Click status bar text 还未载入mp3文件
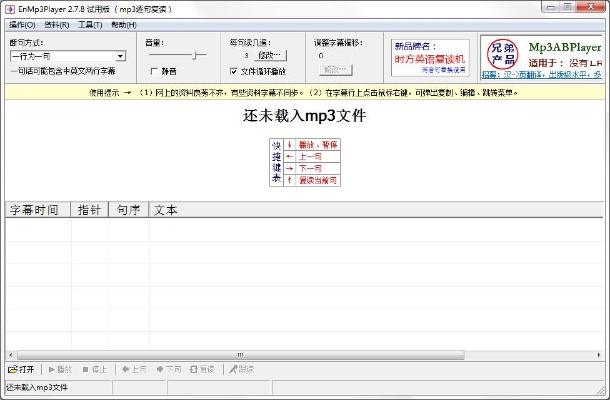 (37, 388)
